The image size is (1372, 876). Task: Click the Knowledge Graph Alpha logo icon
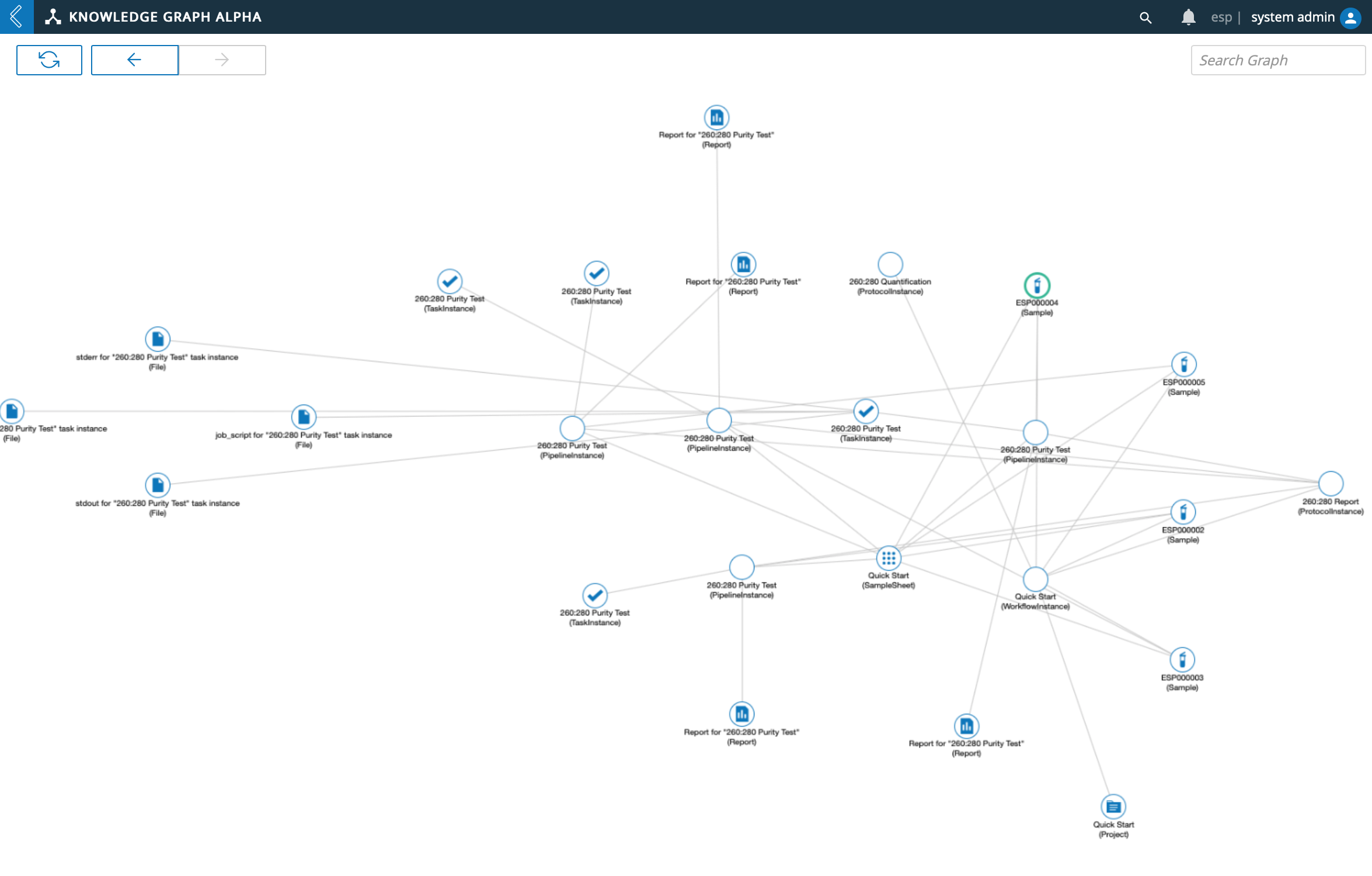[53, 17]
